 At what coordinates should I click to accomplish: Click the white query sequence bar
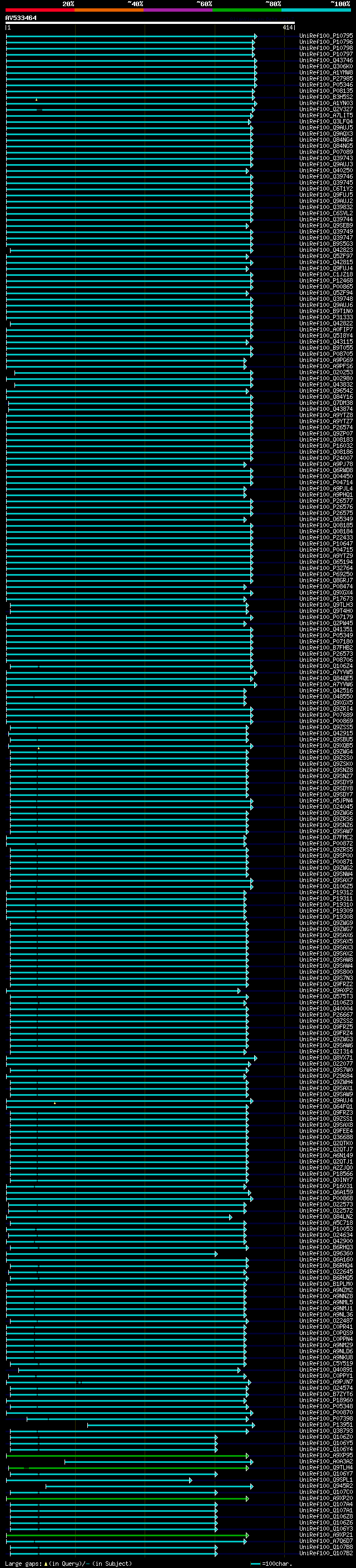click(x=150, y=22)
